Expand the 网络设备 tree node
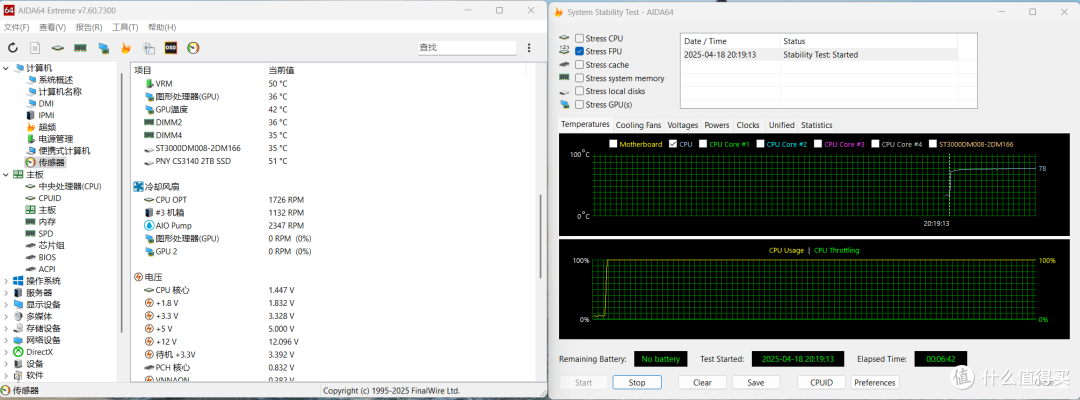The width and height of the screenshot is (1080, 400). (6, 340)
